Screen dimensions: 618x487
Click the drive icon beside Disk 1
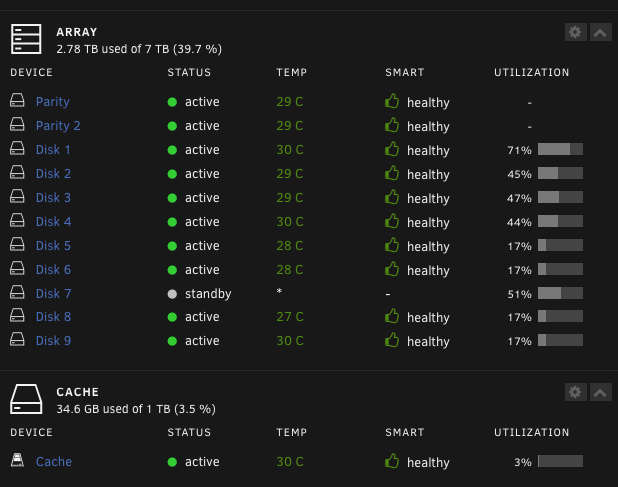tap(17, 149)
